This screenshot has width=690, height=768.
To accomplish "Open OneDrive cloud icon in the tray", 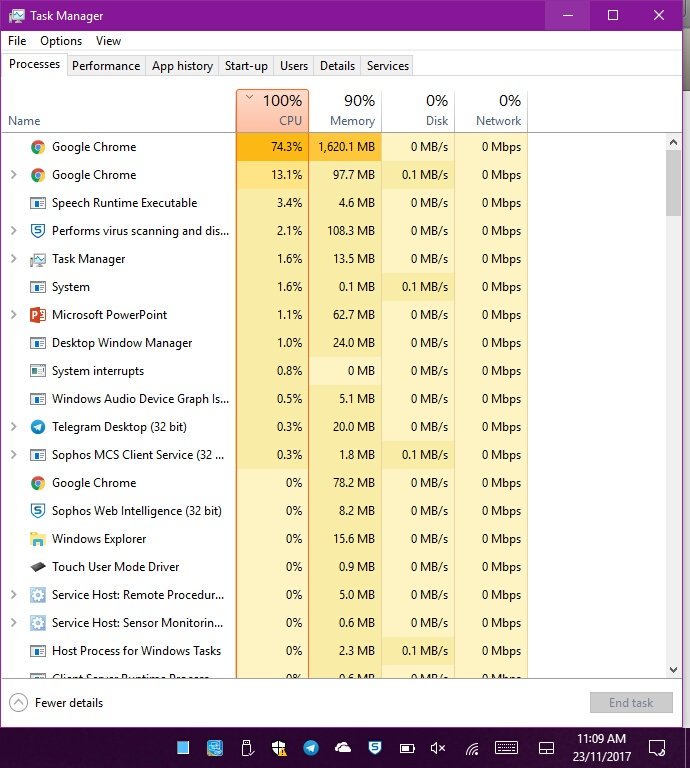I will (x=343, y=747).
